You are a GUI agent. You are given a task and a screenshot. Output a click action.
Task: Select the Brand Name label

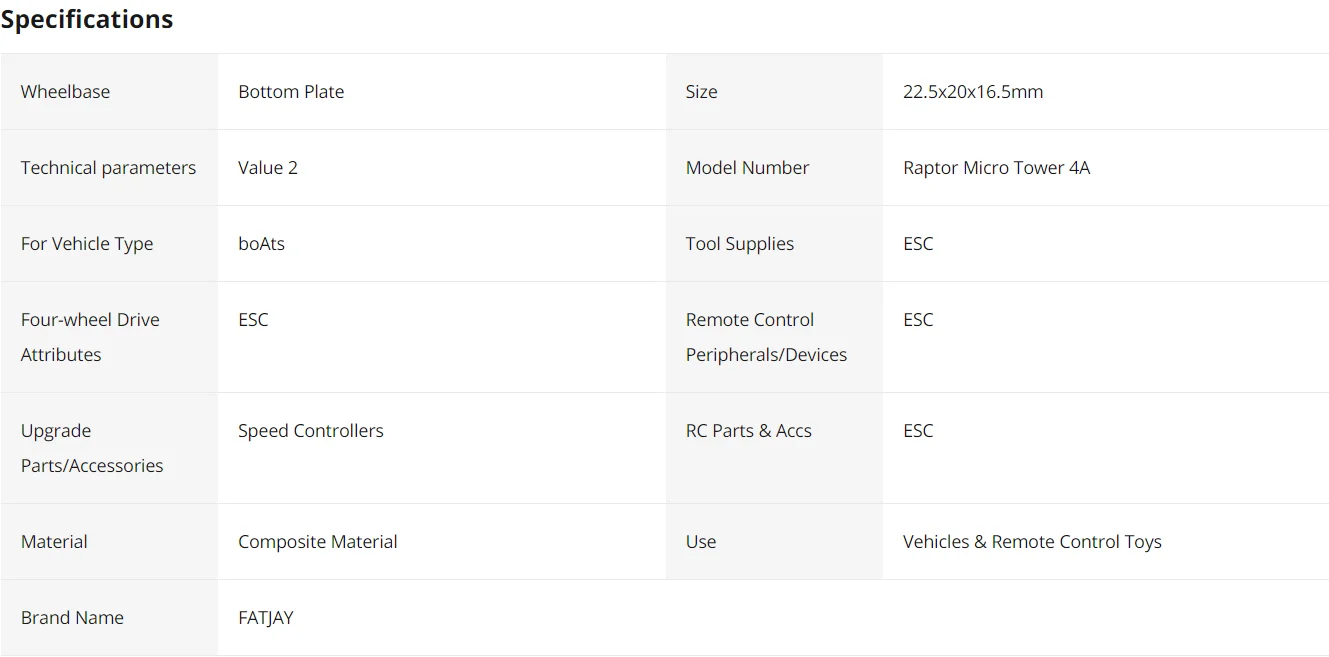pyautogui.click(x=72, y=618)
